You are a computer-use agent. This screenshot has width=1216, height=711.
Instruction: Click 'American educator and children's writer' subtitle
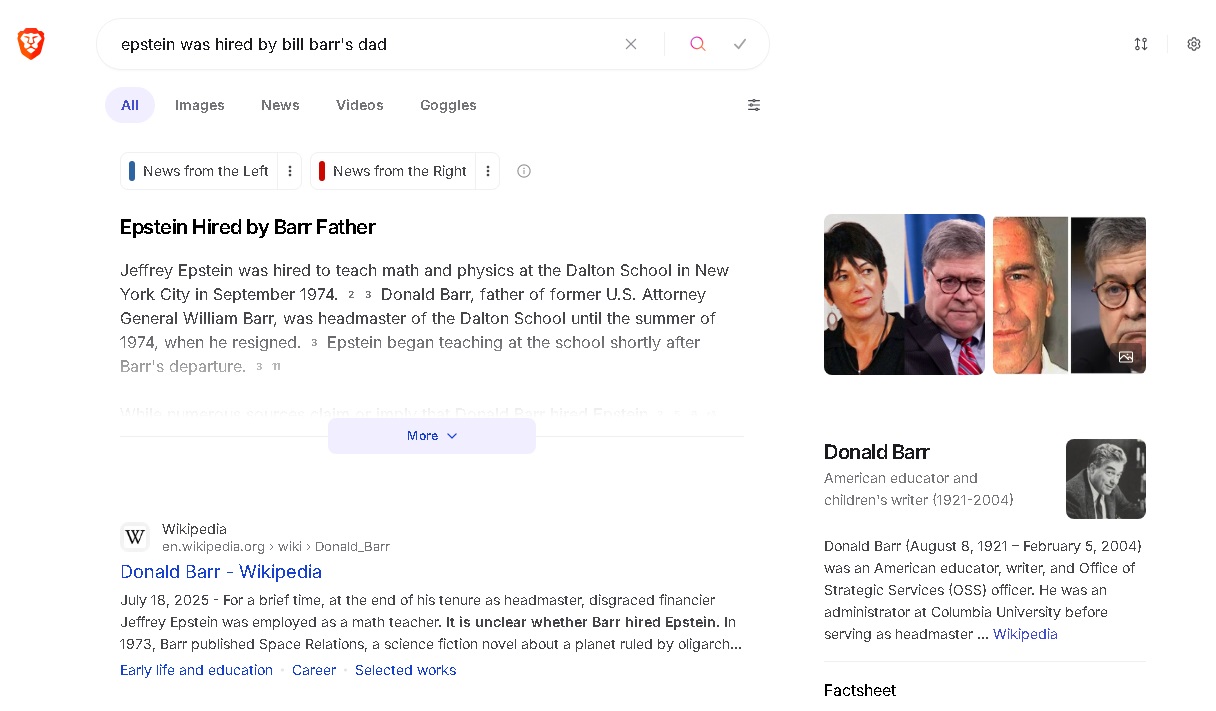click(x=919, y=489)
